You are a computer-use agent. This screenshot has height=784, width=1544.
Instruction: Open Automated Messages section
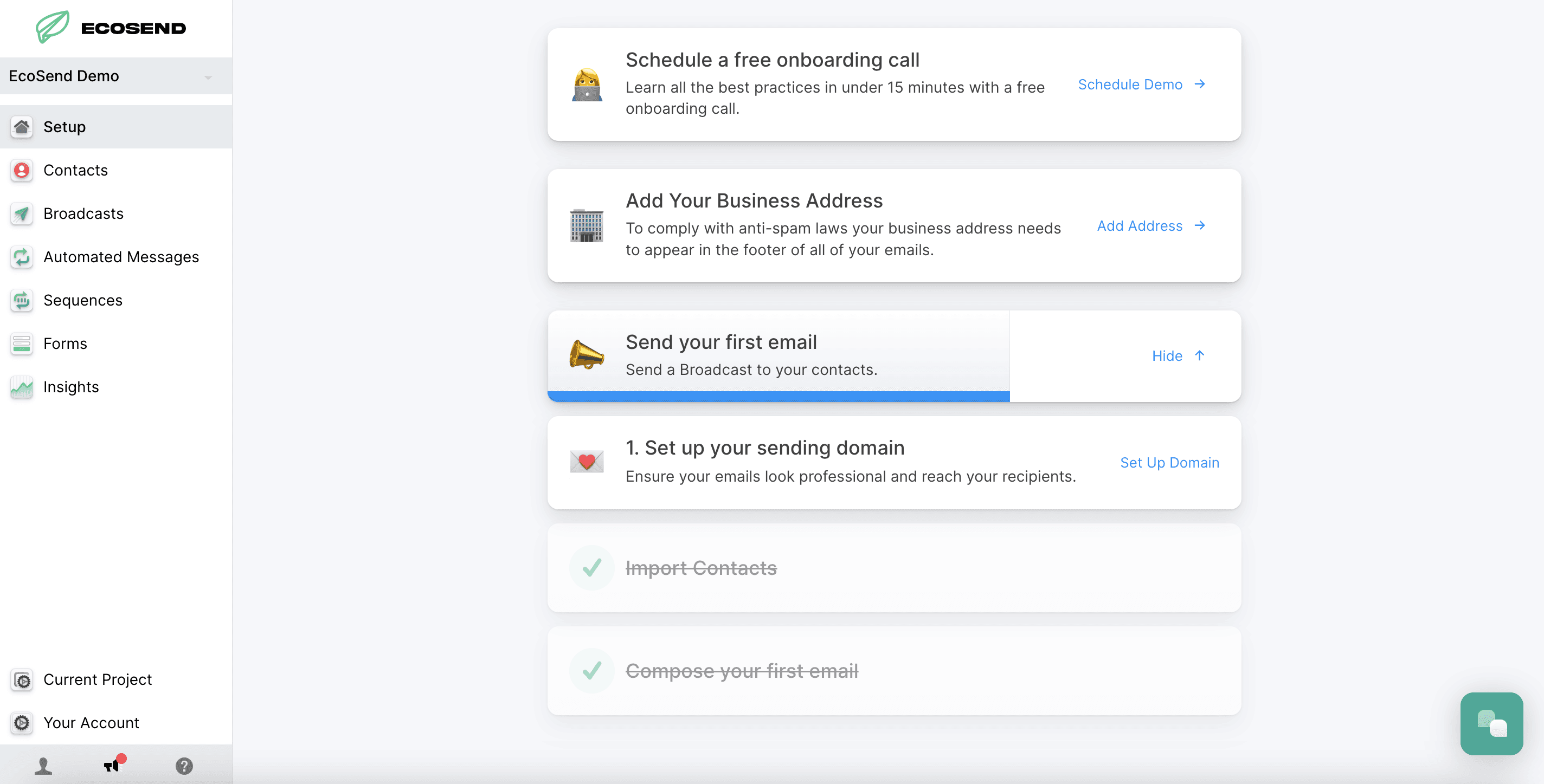[121, 257]
